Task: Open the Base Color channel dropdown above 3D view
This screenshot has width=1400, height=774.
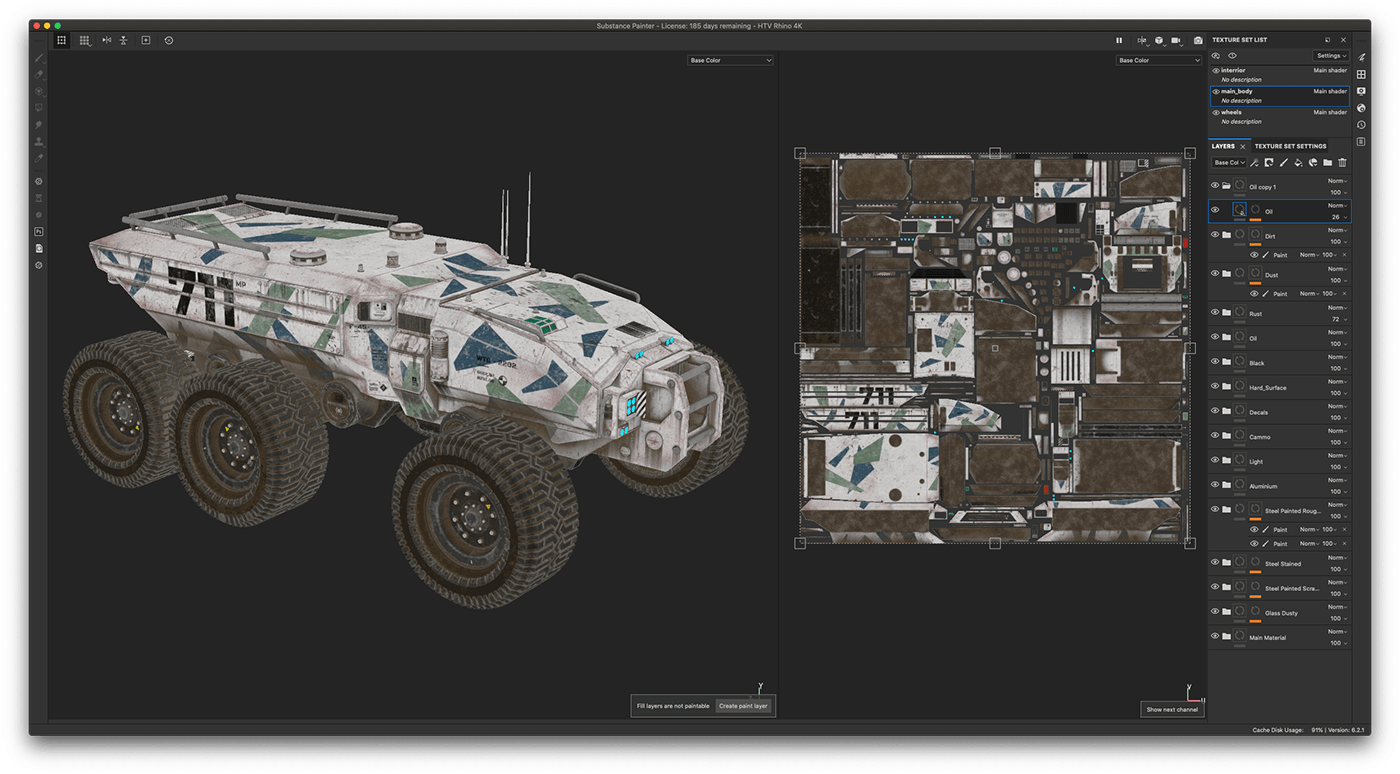Action: 730,60
